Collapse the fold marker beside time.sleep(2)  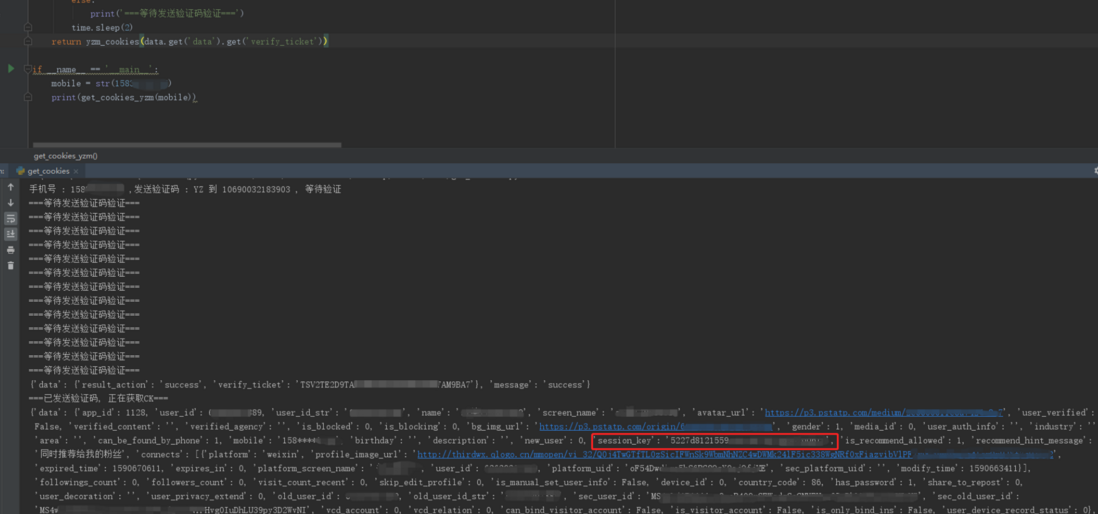click(27, 27)
